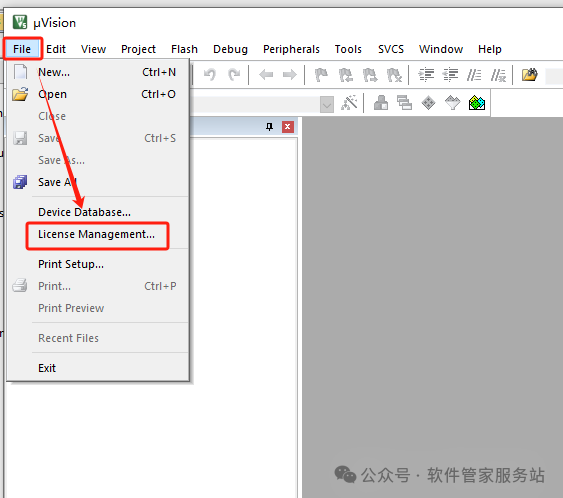The image size is (563, 498).
Task: Open the SVCS menu
Action: point(391,49)
